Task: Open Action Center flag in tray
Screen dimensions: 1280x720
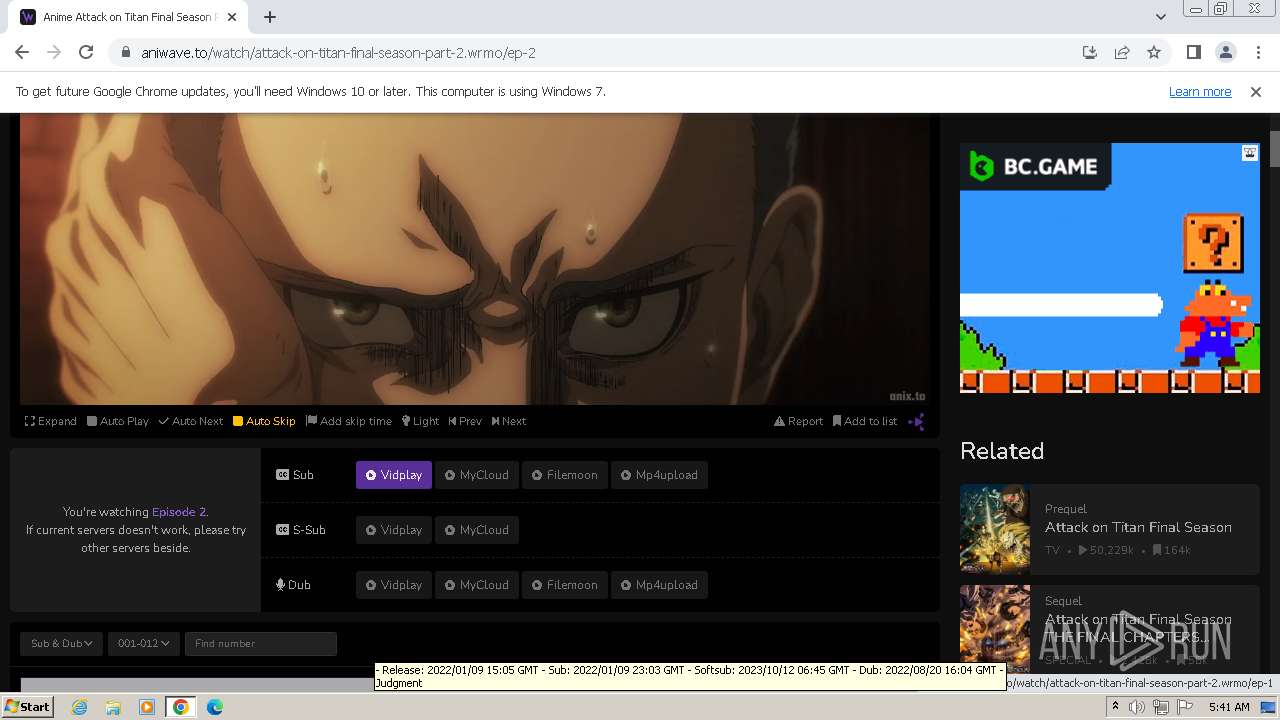Action: pos(1184,707)
